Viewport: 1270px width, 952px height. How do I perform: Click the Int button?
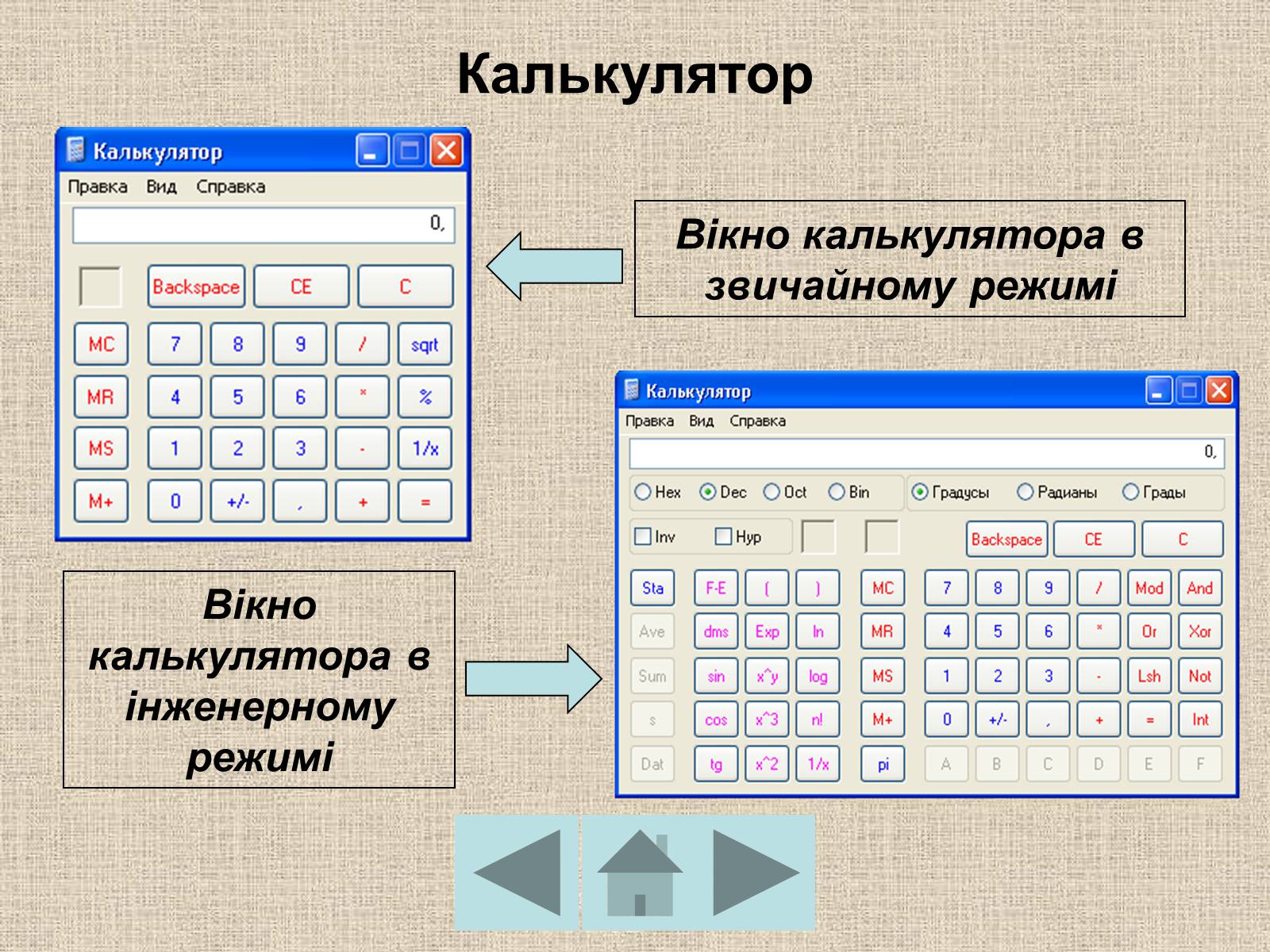(x=1200, y=720)
